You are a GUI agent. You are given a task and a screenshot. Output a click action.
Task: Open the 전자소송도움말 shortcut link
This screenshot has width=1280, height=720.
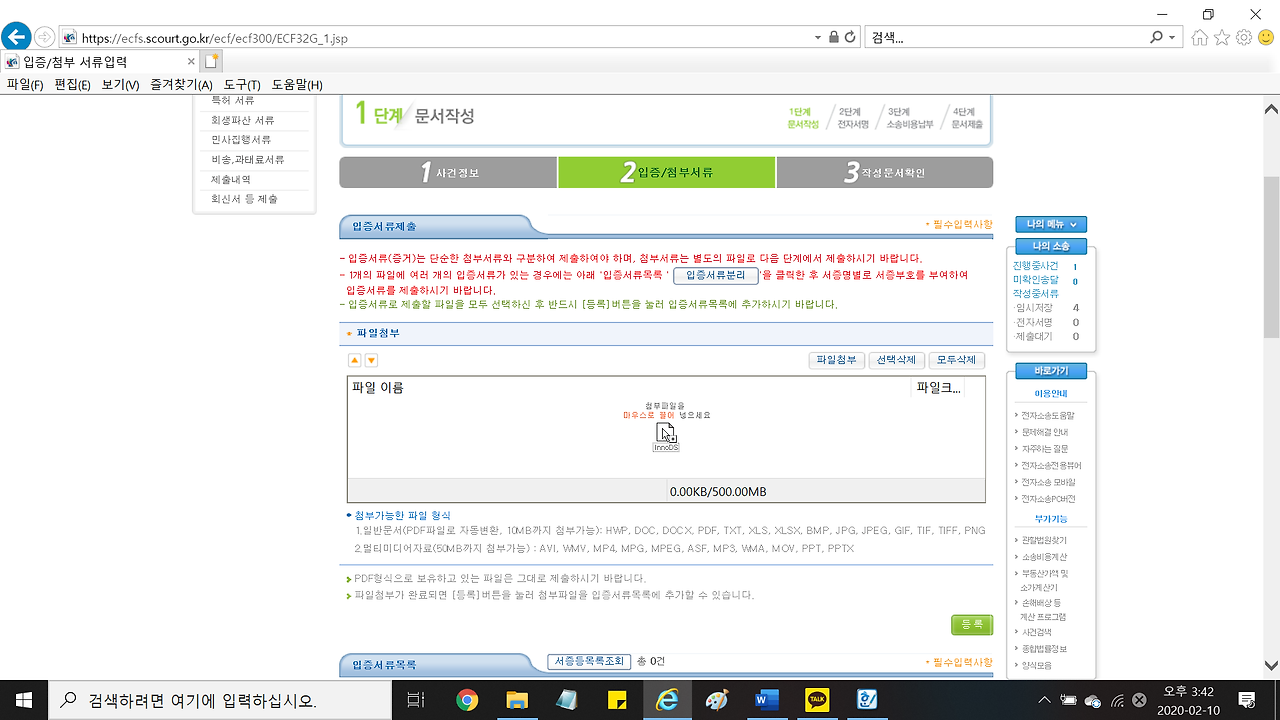tap(1048, 415)
